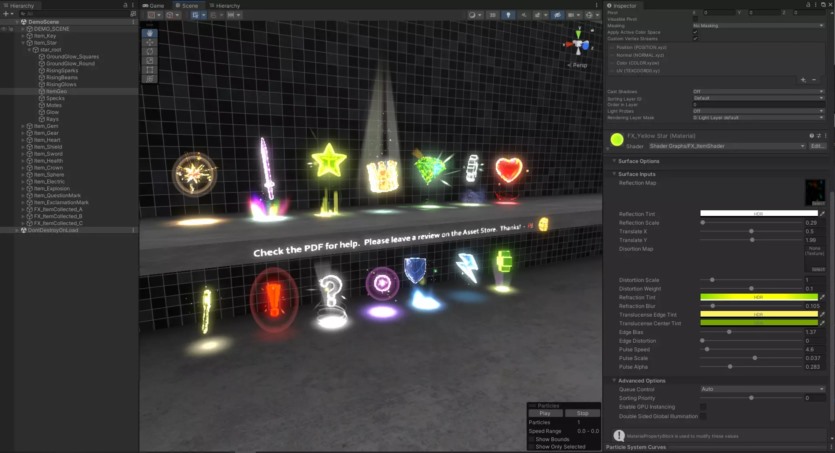Open the Gizmos menu icon
The height and width of the screenshot is (453, 835).
[590, 15]
